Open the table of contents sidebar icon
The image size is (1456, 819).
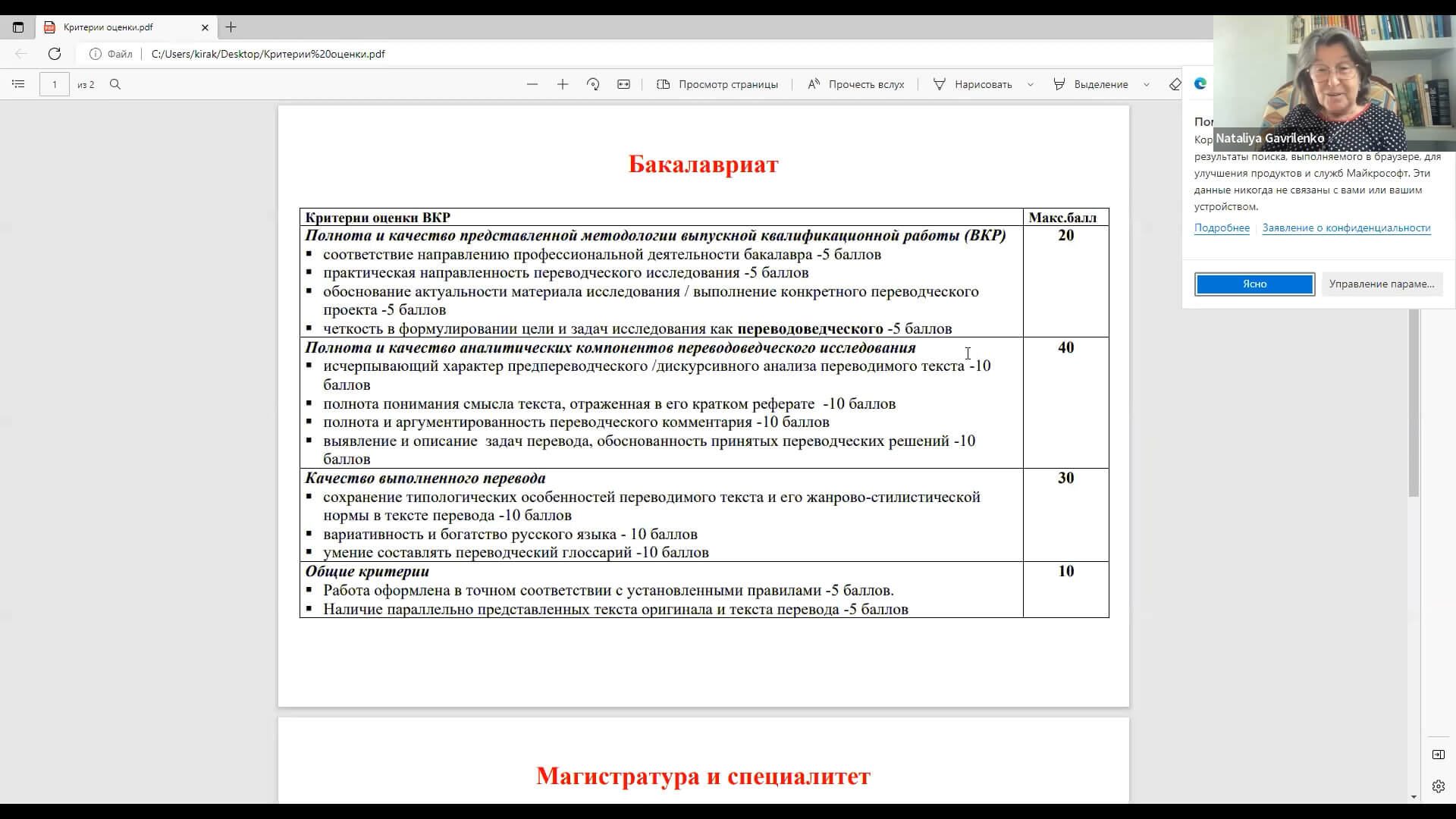(18, 84)
